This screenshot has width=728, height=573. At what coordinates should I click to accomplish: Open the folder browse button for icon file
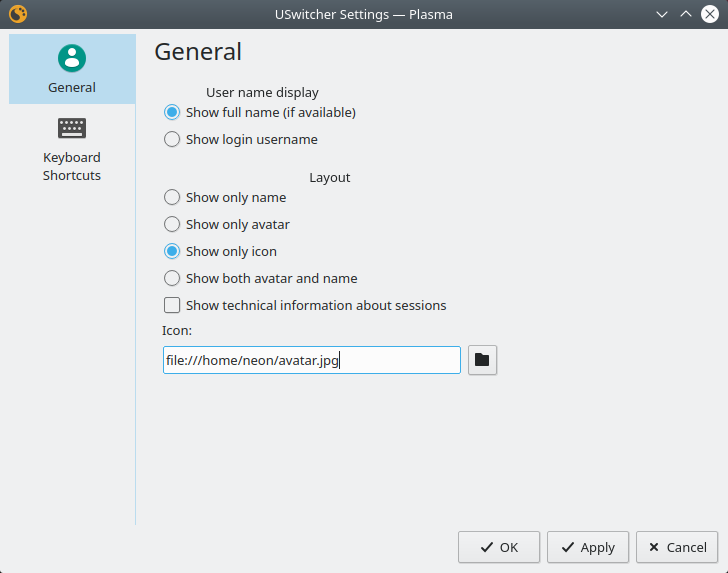tap(482, 360)
